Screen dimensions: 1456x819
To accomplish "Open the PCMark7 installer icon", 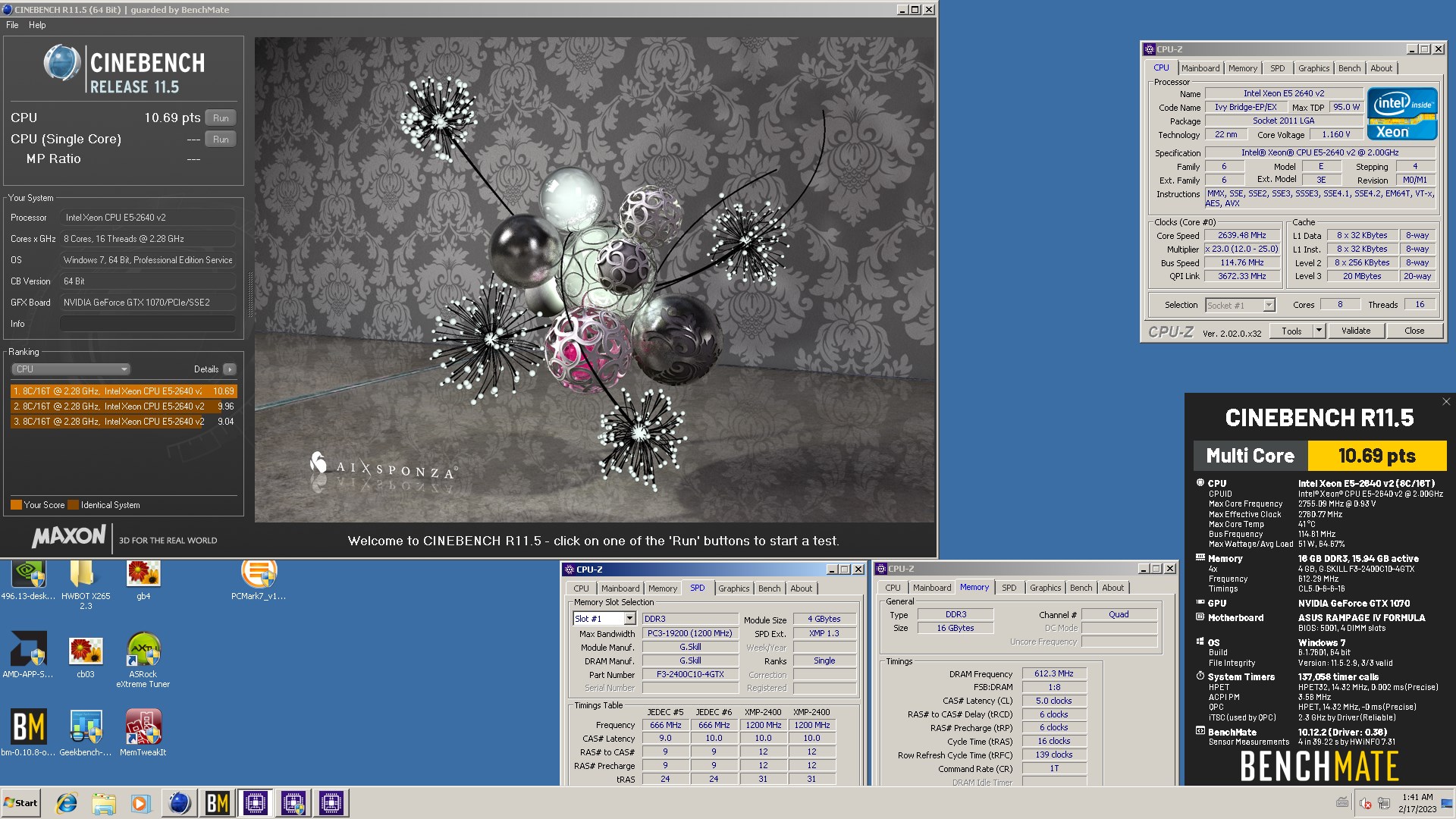I will 259,580.
